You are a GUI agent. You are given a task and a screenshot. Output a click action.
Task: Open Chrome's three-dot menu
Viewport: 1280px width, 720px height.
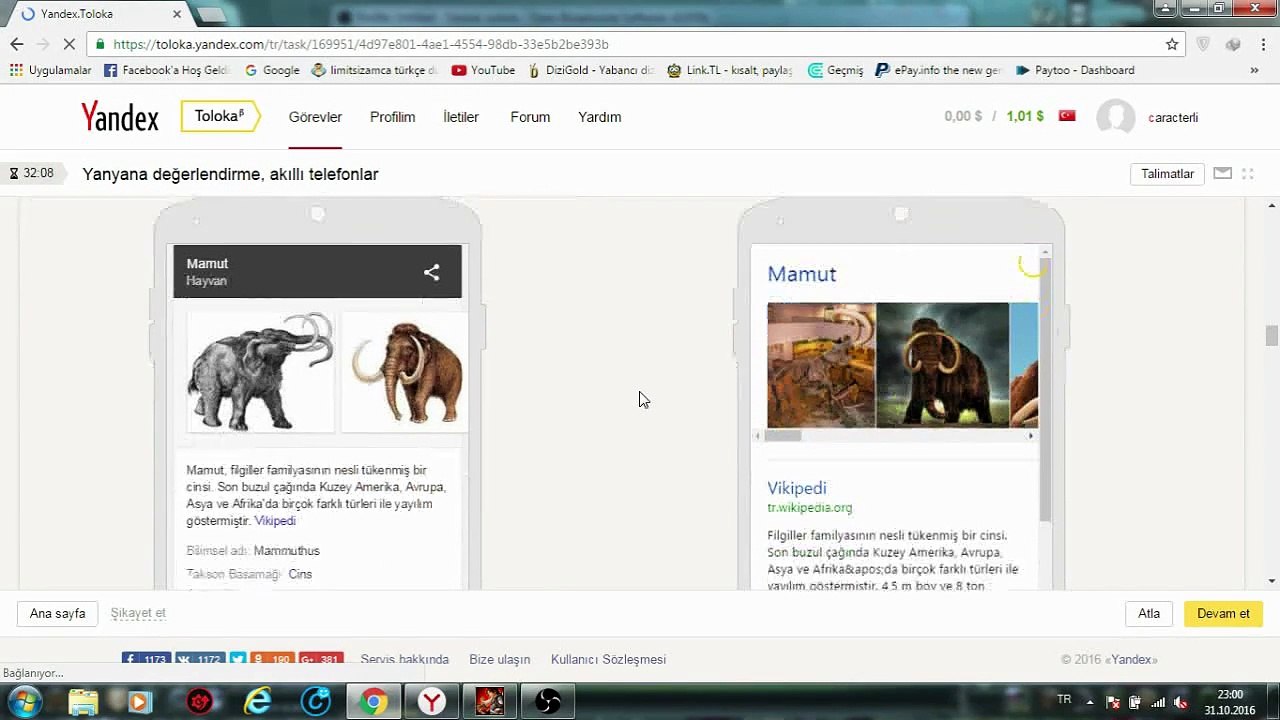tap(1264, 44)
